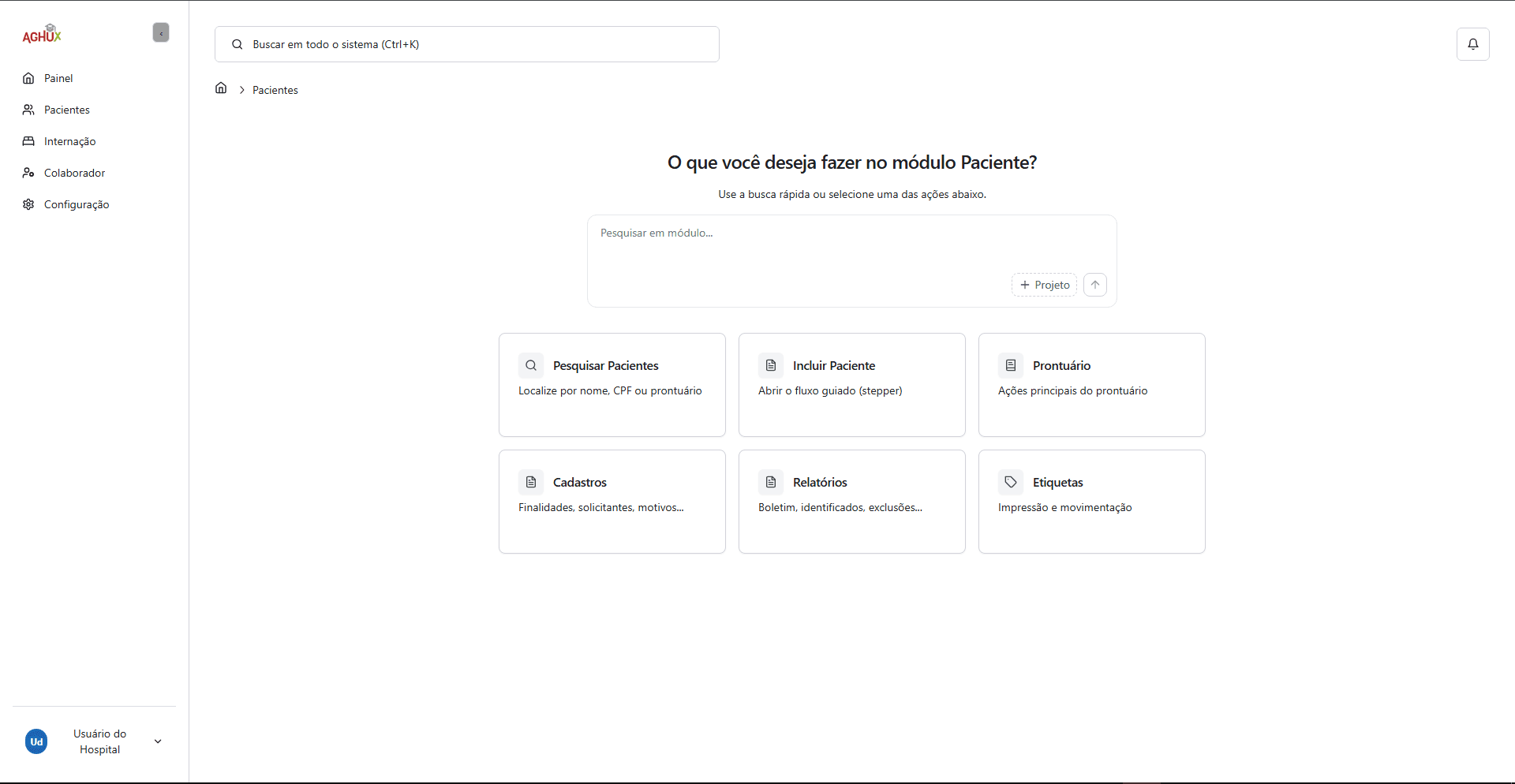The height and width of the screenshot is (784, 1515).
Task: Click Pacientes in the breadcrumb
Action: (x=275, y=90)
